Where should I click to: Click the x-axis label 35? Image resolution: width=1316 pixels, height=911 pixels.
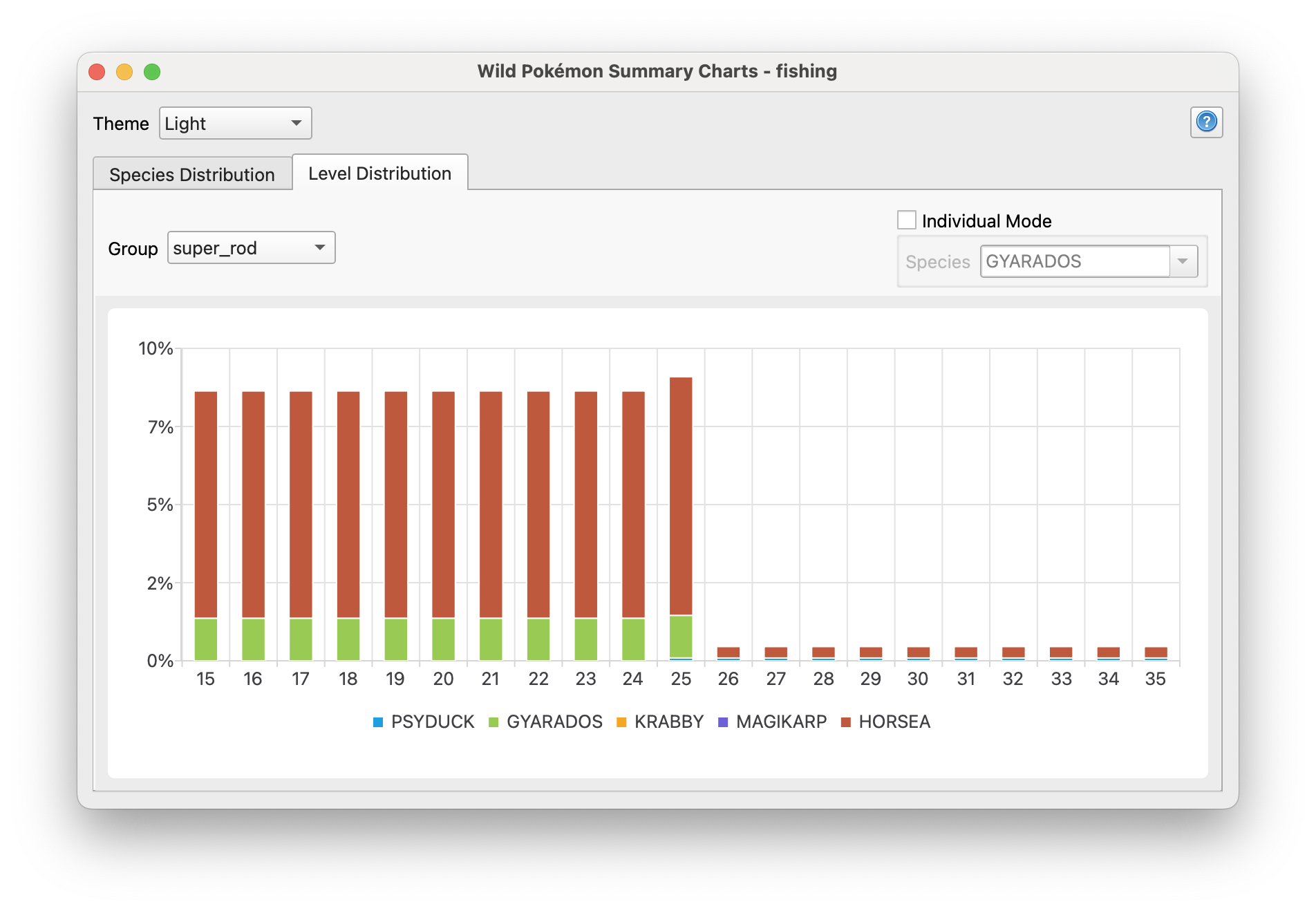pyautogui.click(x=1156, y=679)
